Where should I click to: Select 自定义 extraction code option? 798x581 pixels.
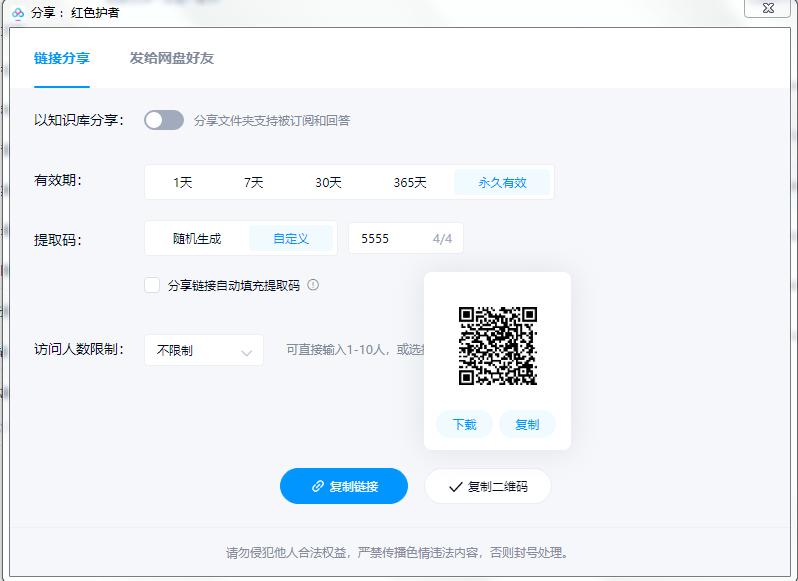pos(291,238)
